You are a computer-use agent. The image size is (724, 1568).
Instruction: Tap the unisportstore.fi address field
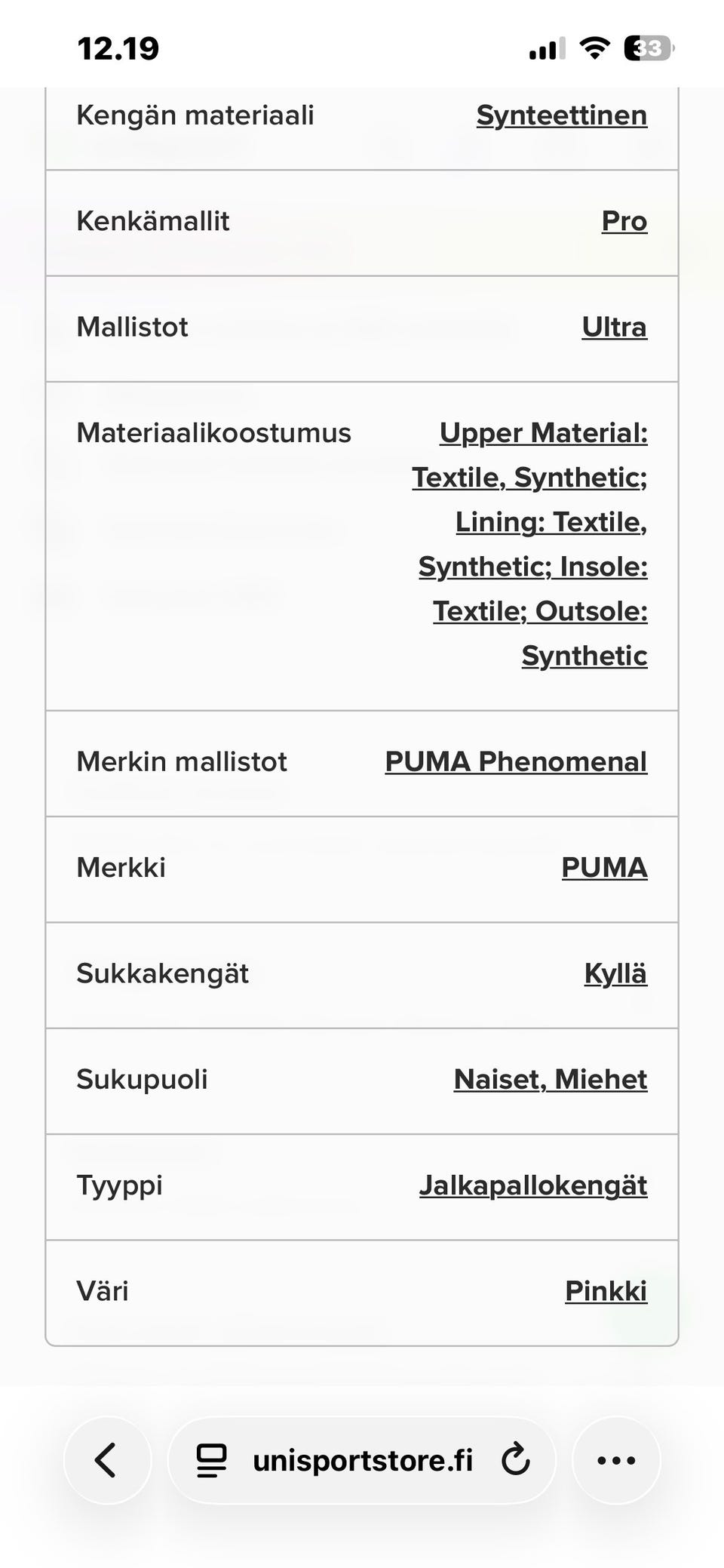(x=363, y=1460)
